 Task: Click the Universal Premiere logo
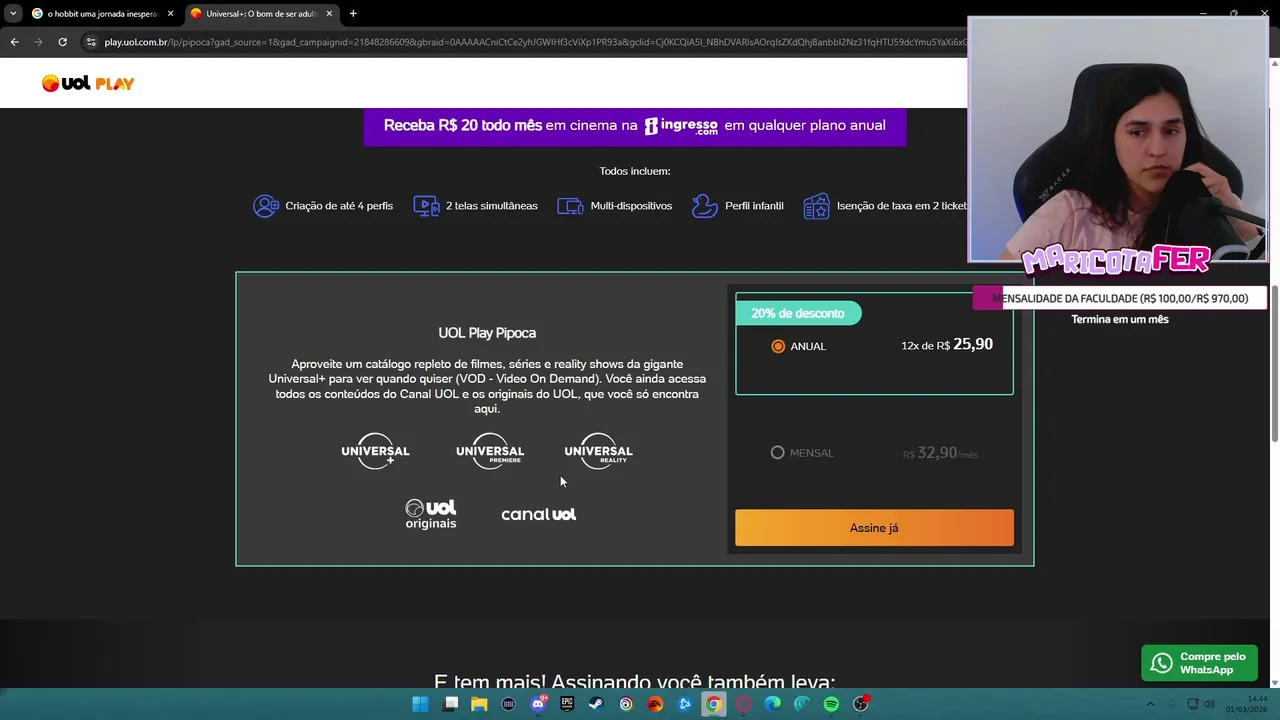tap(490, 451)
